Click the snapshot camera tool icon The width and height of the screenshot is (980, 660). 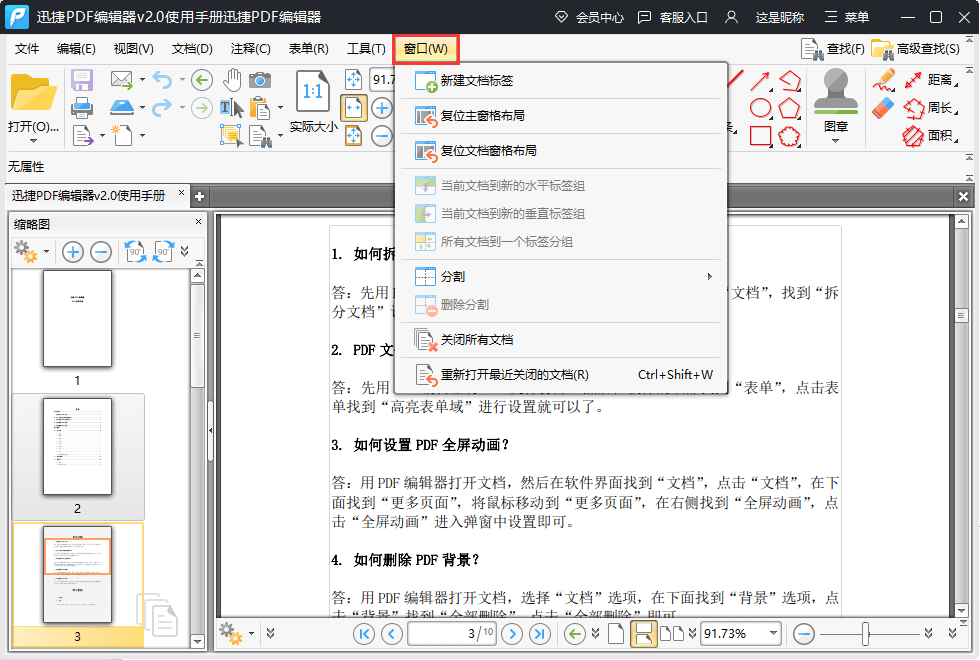point(260,80)
